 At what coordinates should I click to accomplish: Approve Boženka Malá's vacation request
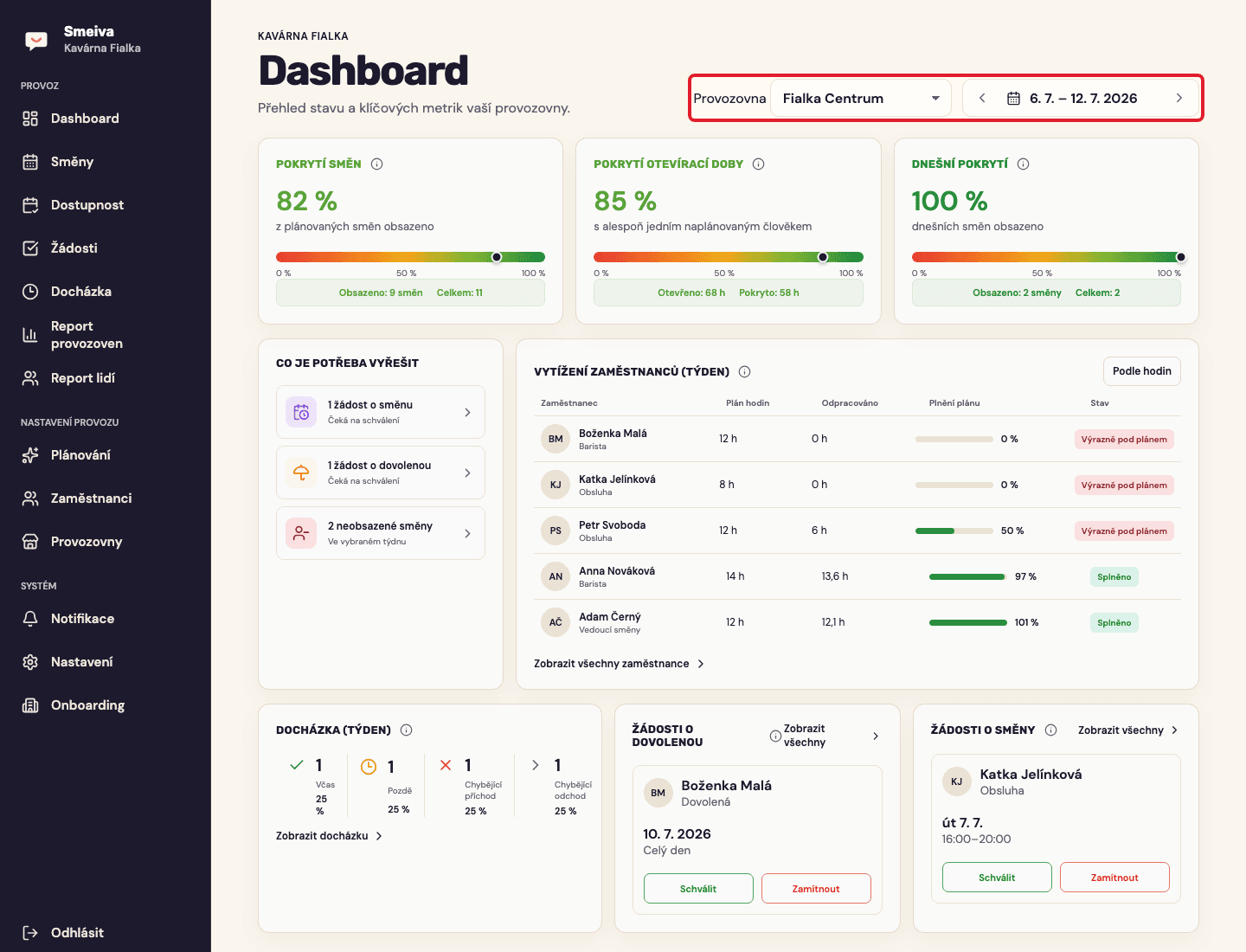(698, 889)
